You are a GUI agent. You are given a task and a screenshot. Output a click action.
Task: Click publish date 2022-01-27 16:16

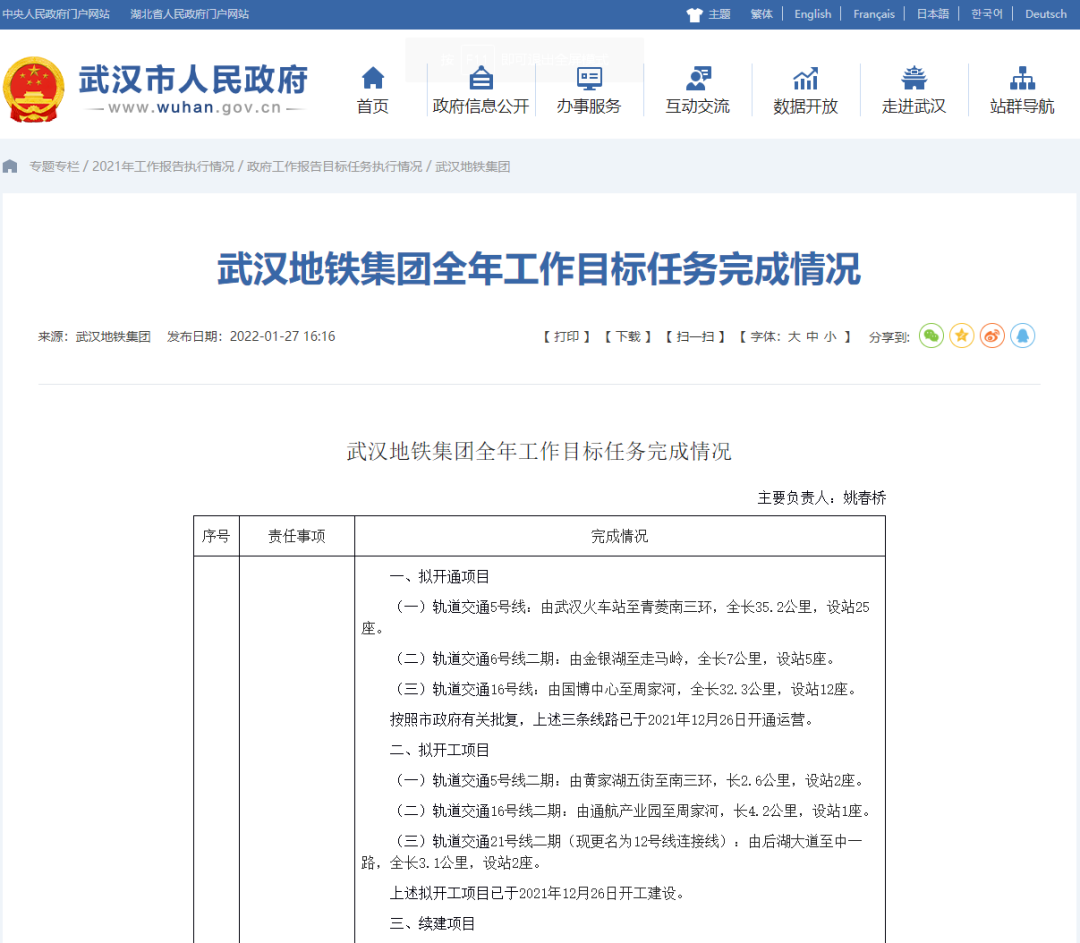[251, 337]
